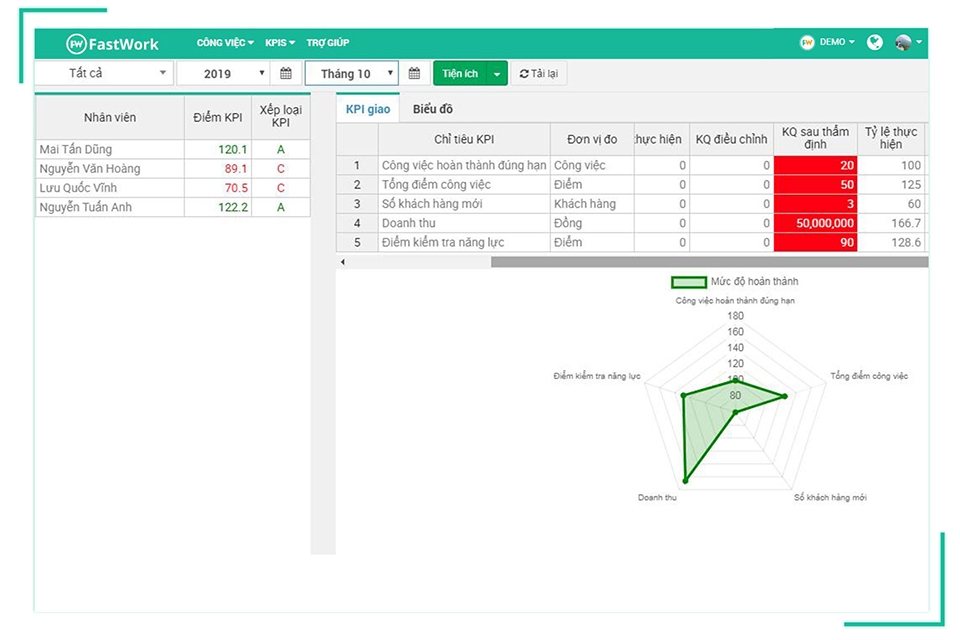The width and height of the screenshot is (960, 640).
Task: Switch to the Biểu đồ tab
Action: [434, 108]
